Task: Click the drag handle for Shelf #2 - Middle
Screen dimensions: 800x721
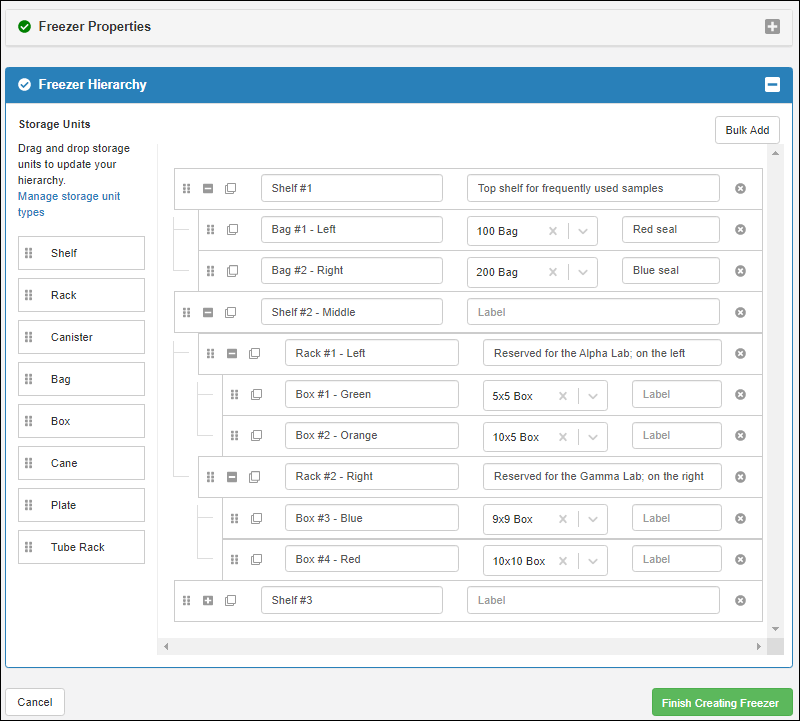Action: pos(186,312)
